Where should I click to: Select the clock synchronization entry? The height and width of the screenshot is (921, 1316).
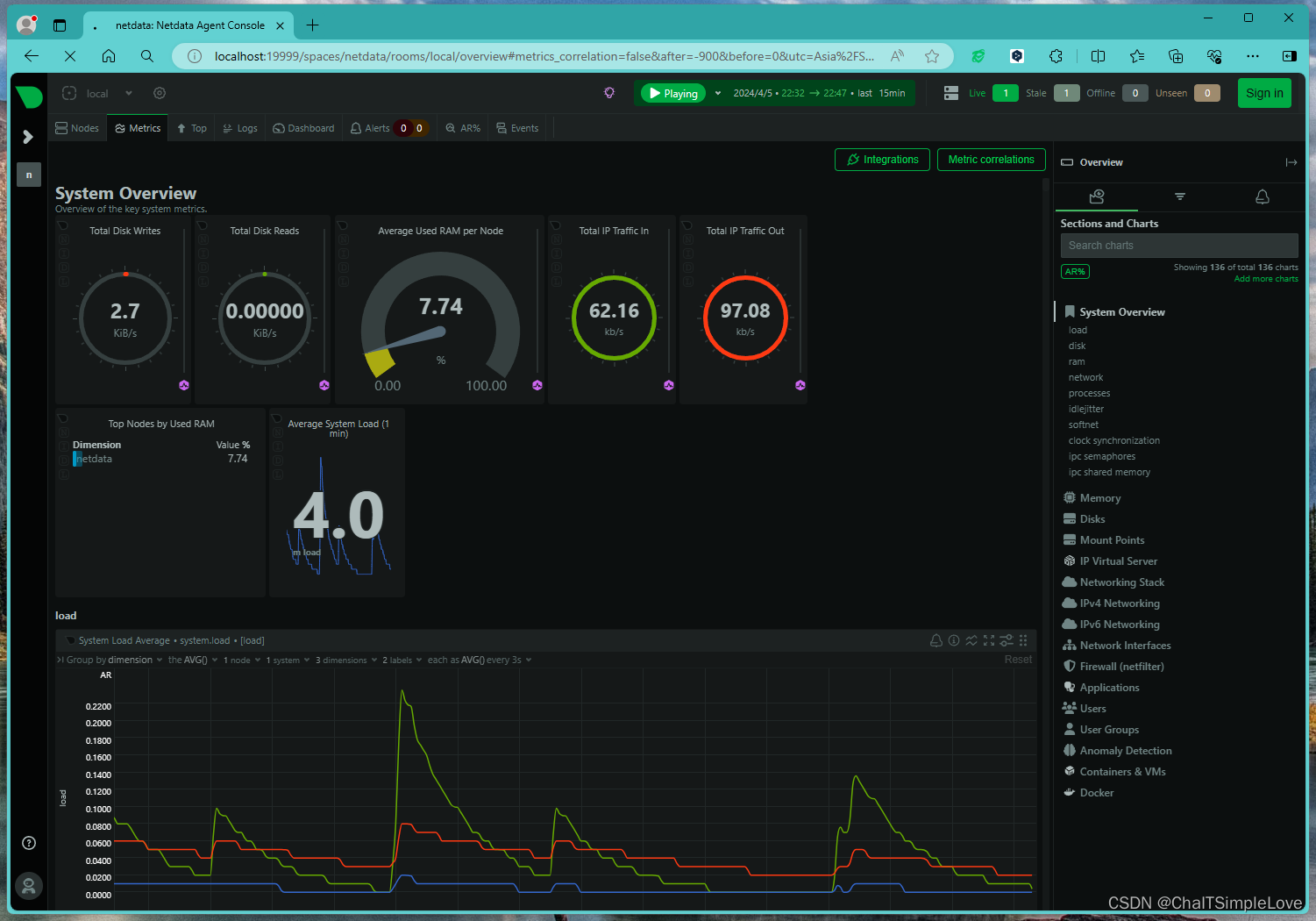[x=1114, y=440]
